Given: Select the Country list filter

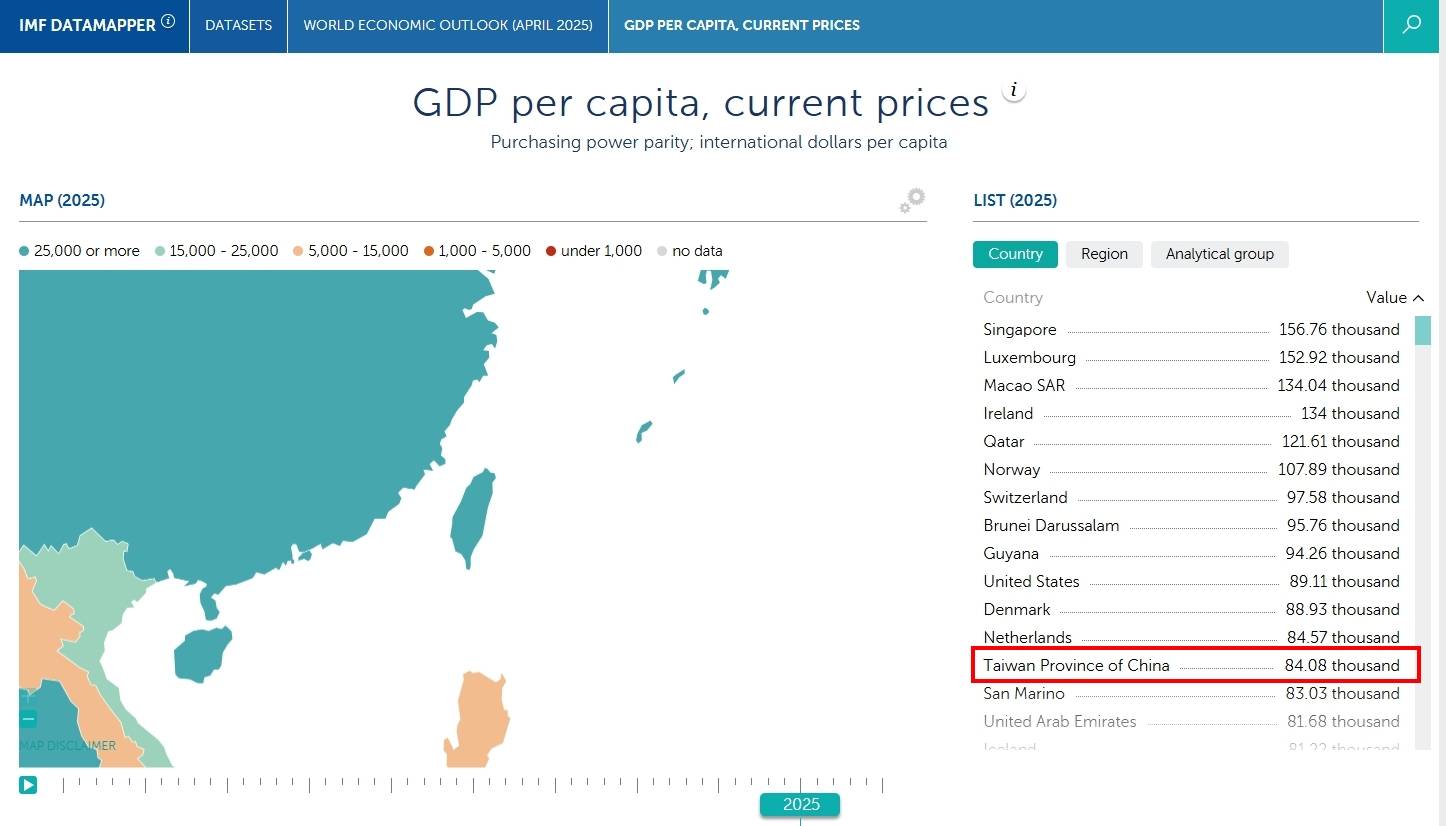Looking at the screenshot, I should click(1015, 254).
